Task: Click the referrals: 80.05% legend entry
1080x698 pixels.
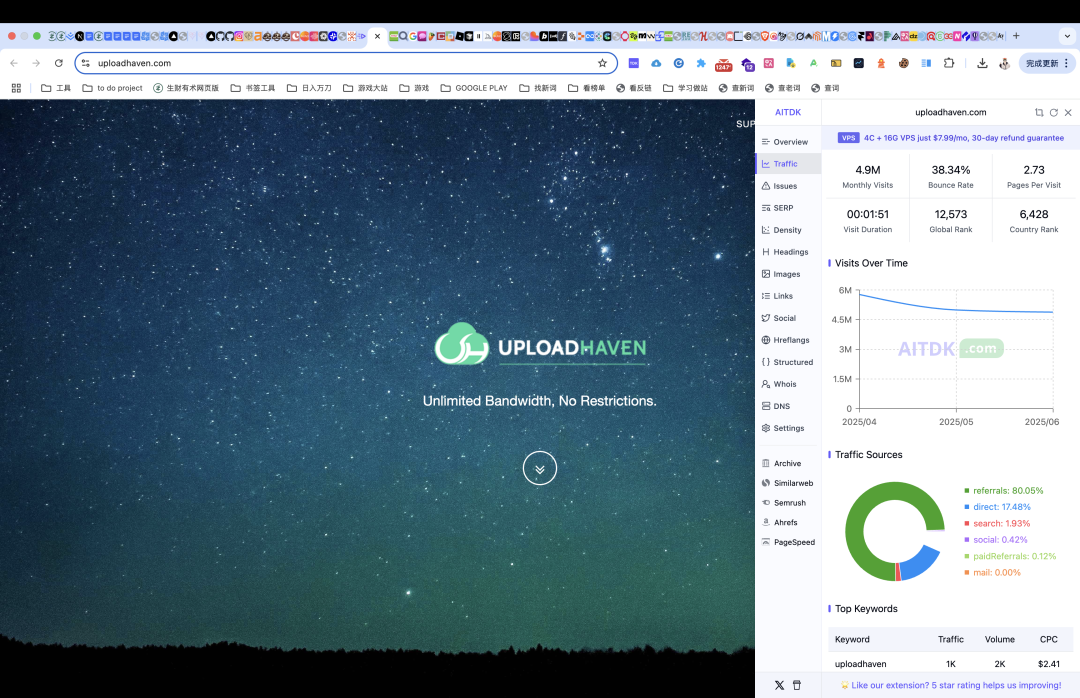Action: 1004,491
